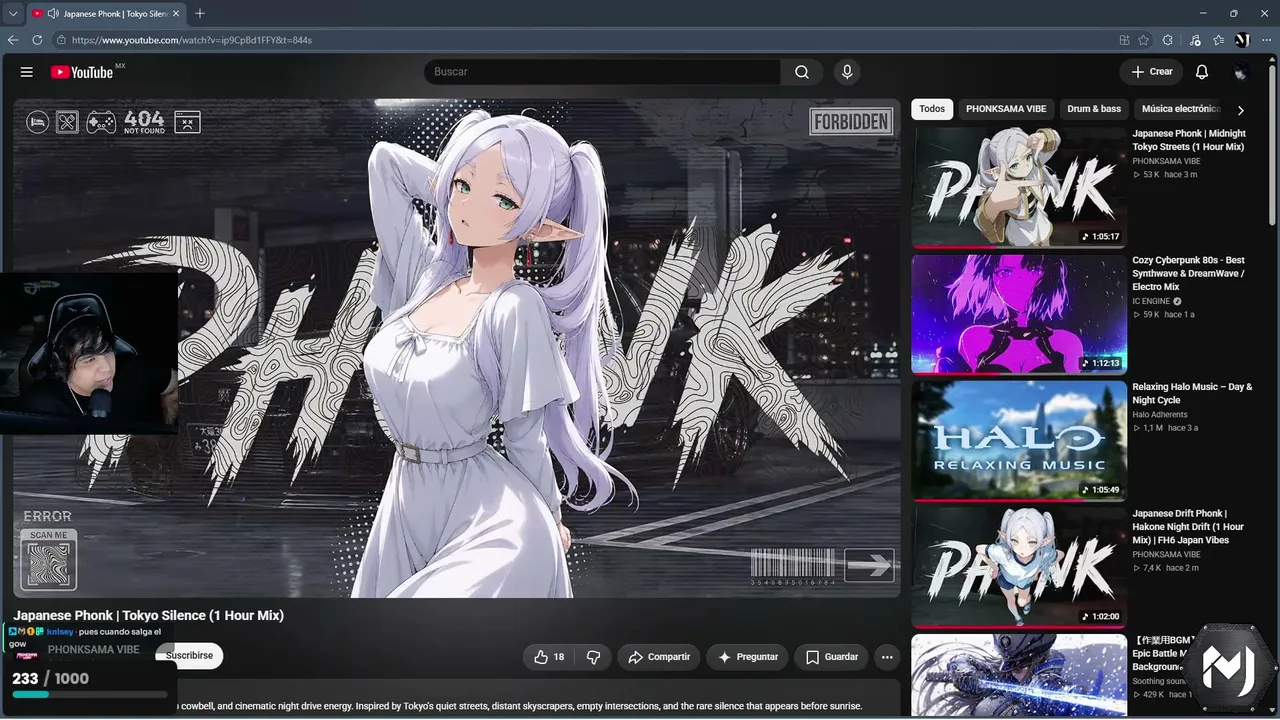Open the favorites list icon
The image size is (1280, 720).
coord(1218,40)
